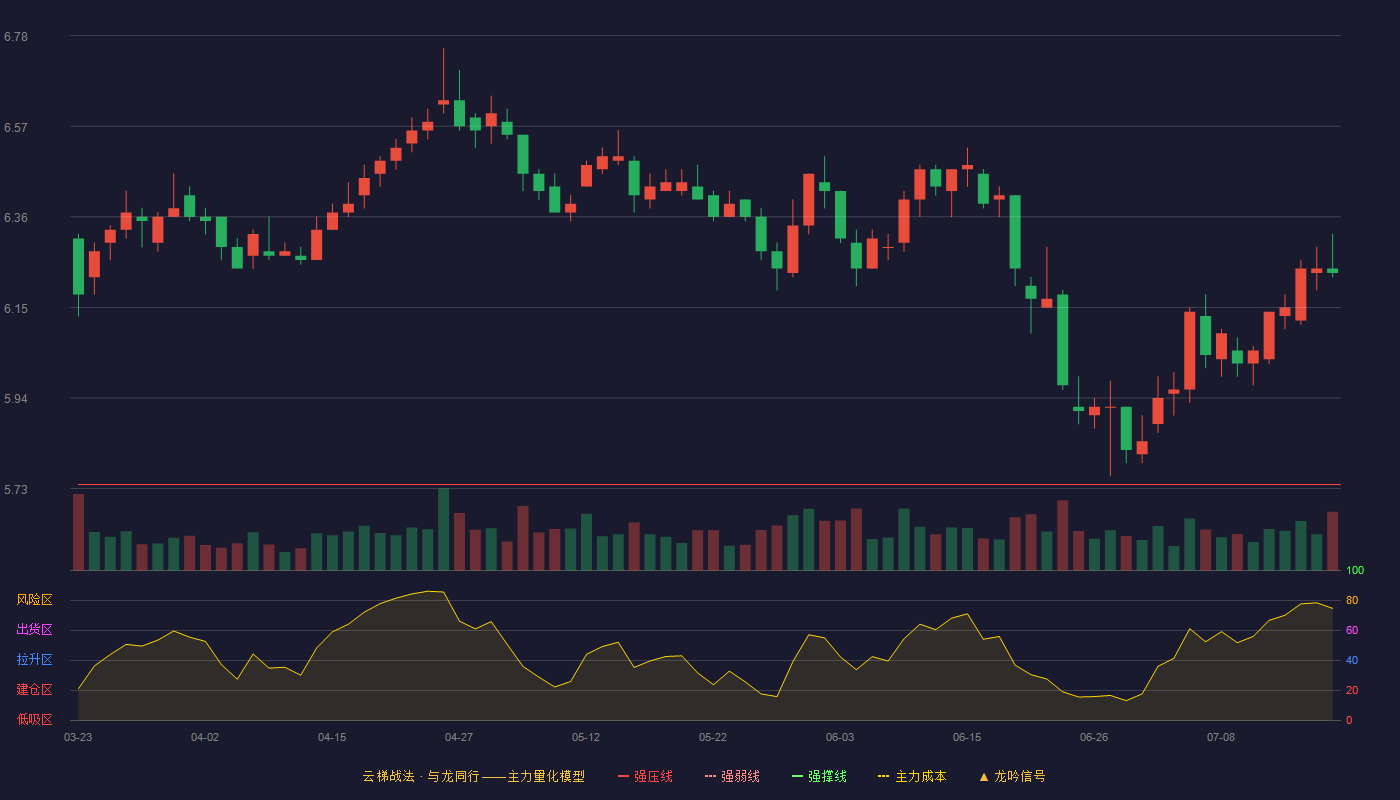Click the 低吸区 zone label
The width and height of the screenshot is (1400, 800).
coord(34,719)
